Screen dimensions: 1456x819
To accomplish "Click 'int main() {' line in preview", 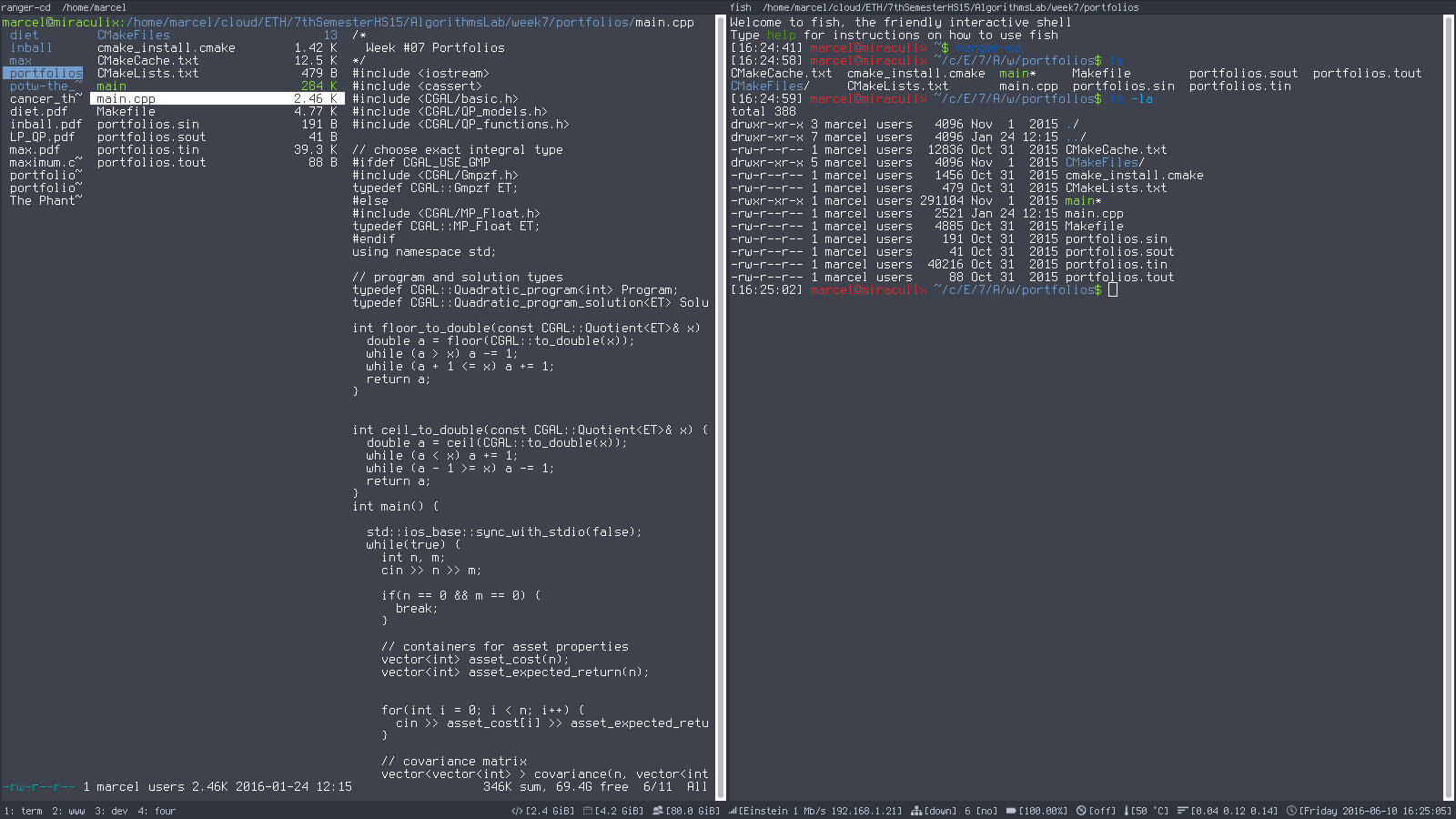I will click(x=395, y=506).
